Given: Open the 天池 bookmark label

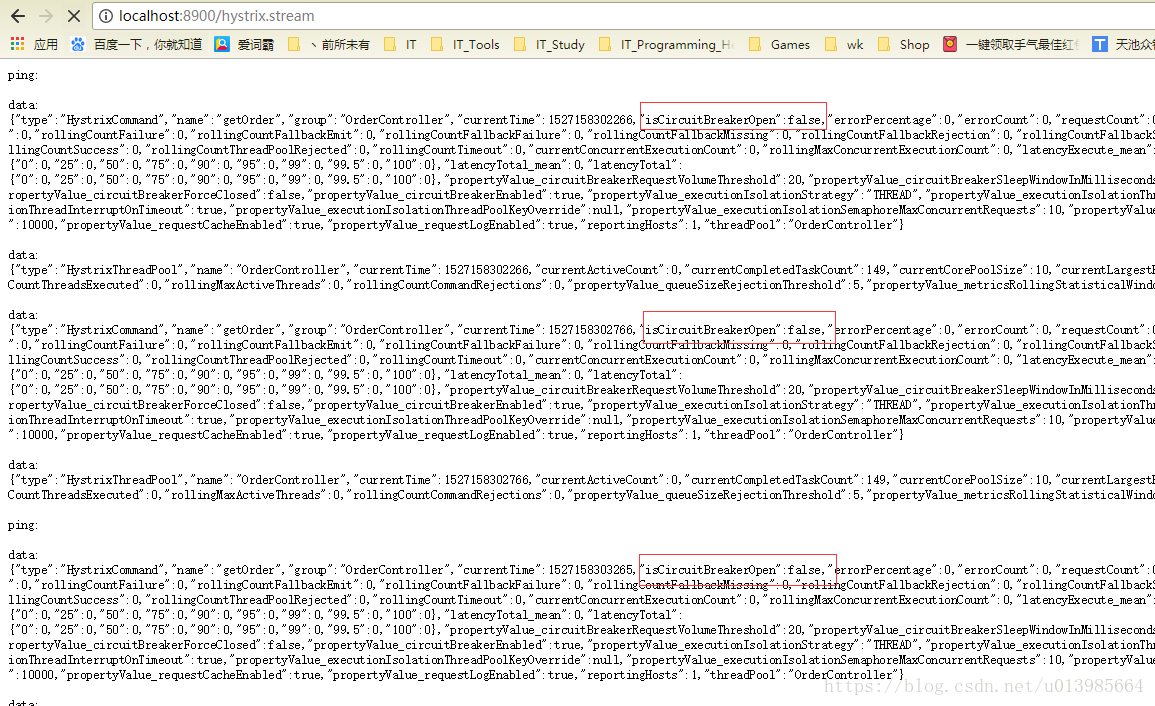Looking at the screenshot, I should [1135, 44].
